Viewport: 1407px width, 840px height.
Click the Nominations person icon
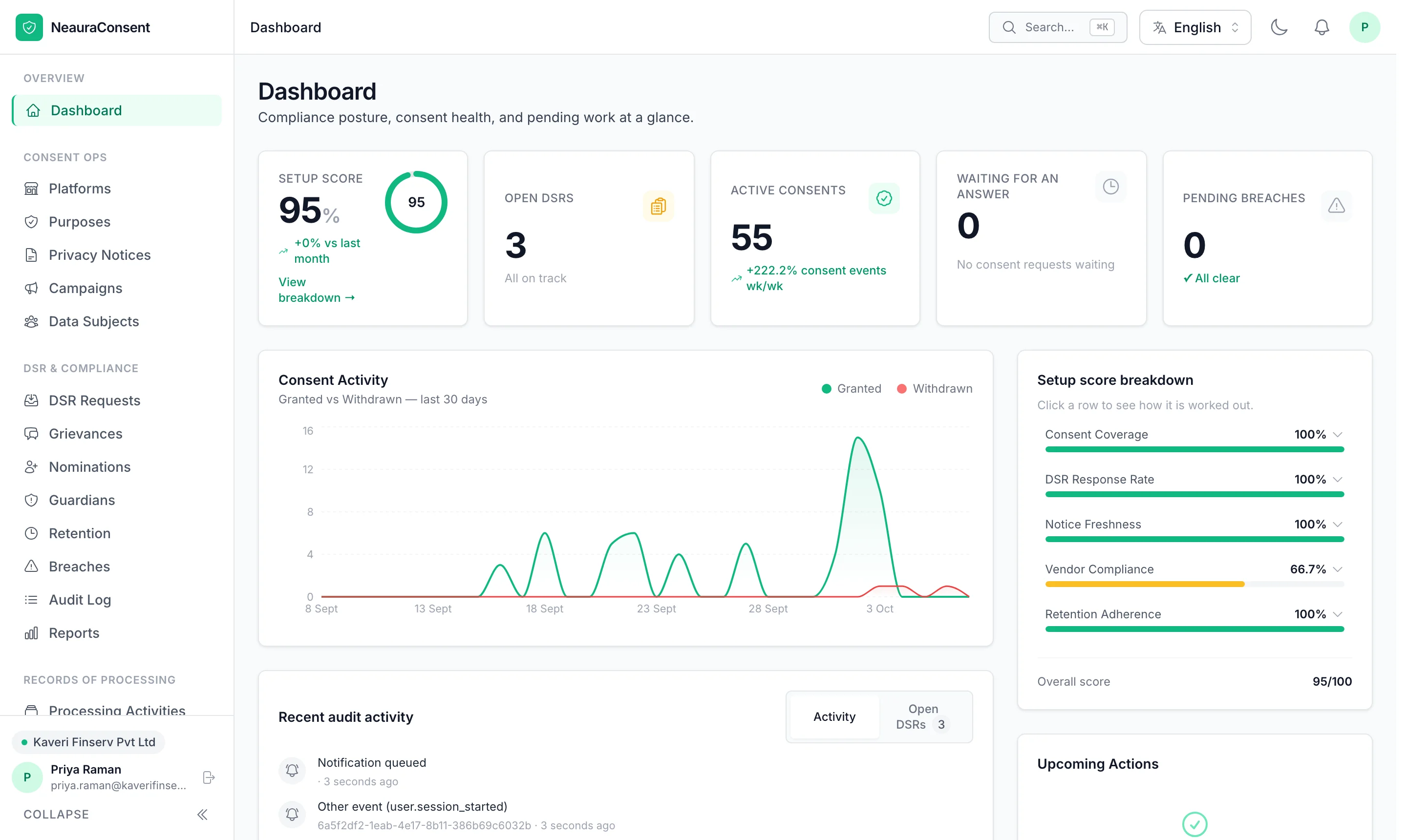point(31,467)
